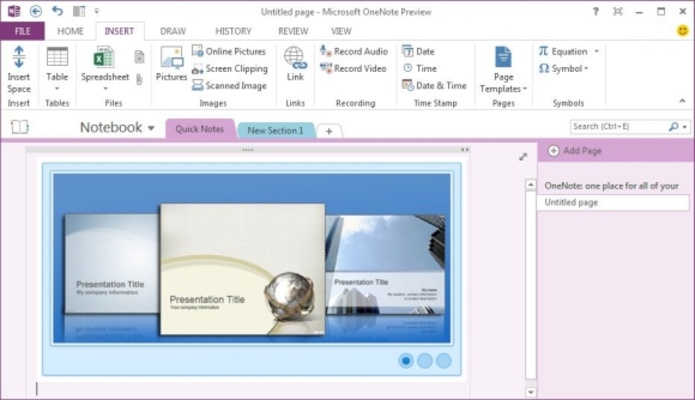Start a Screen Clipping
The image size is (695, 400).
tap(230, 69)
